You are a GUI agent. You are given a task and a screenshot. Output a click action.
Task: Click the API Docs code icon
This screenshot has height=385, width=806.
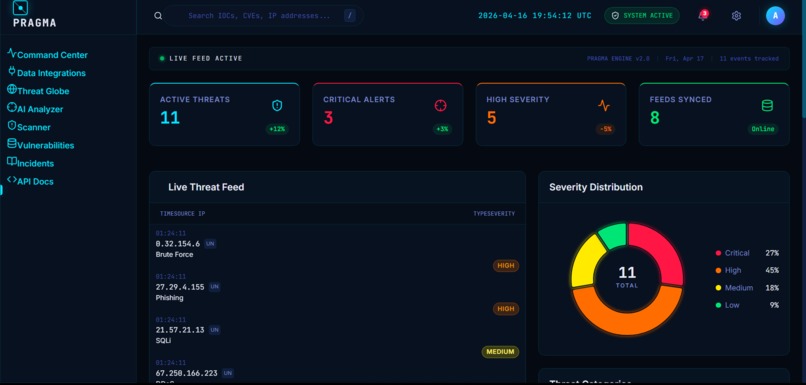[x=12, y=180]
